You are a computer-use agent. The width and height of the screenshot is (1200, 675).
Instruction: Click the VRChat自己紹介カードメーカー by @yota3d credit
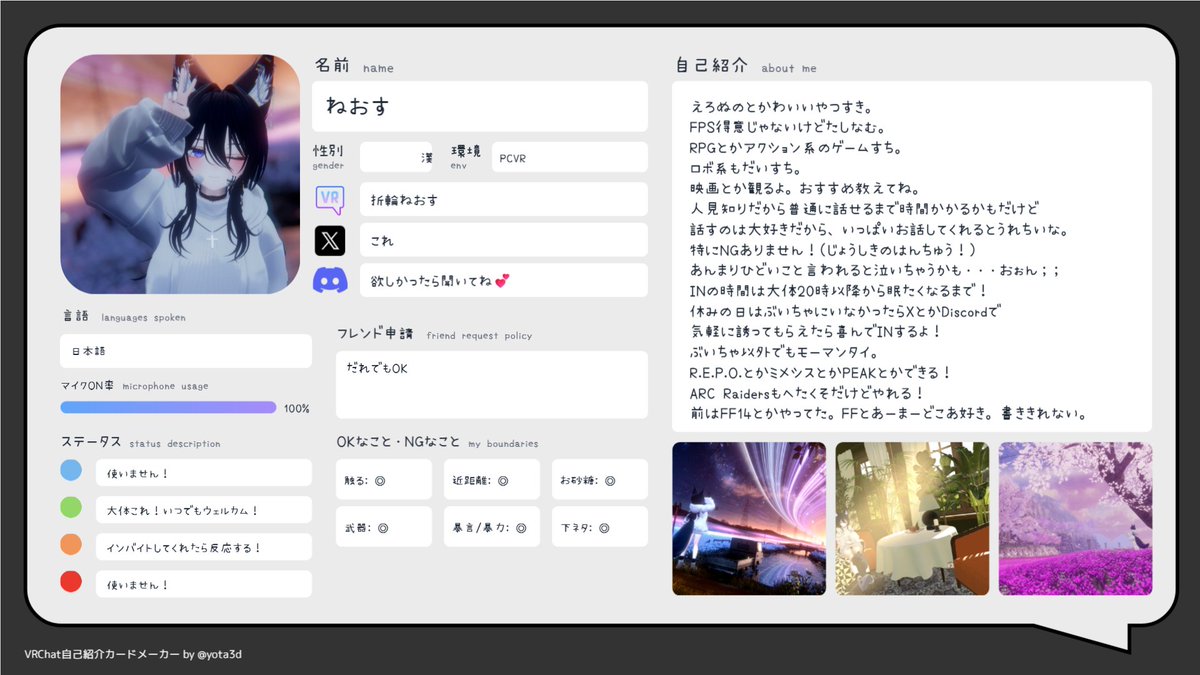(x=133, y=654)
